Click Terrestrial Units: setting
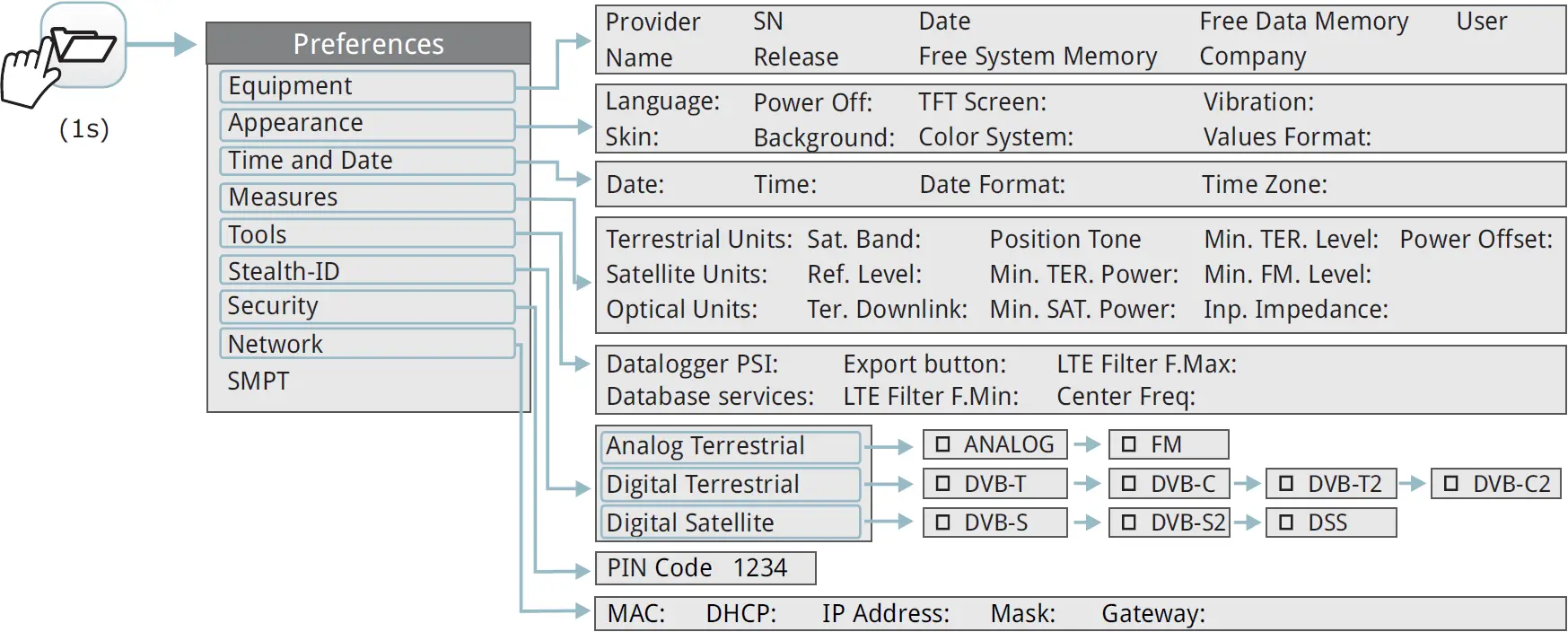The image size is (1568, 632). [699, 240]
